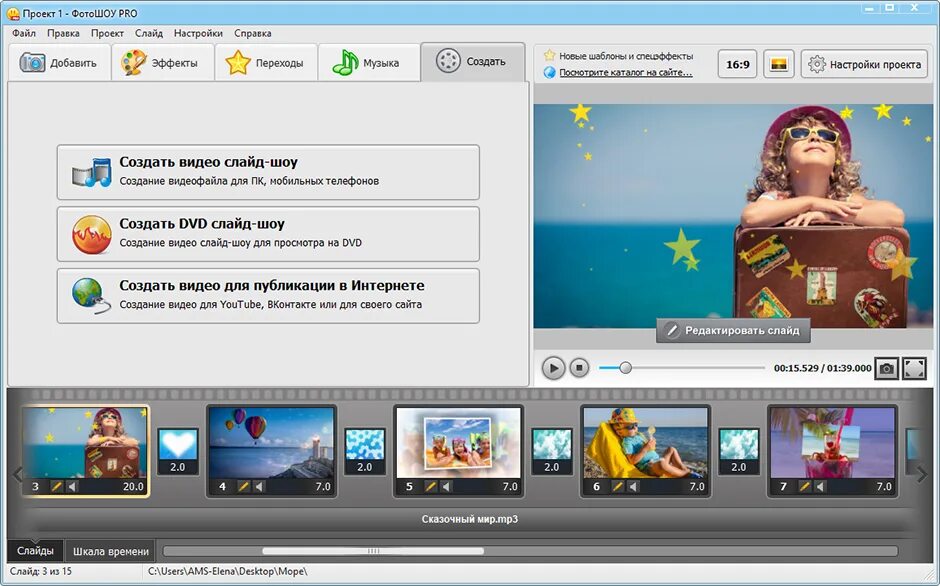
Task: Click sound icon on slide 4
Action: coord(259,486)
